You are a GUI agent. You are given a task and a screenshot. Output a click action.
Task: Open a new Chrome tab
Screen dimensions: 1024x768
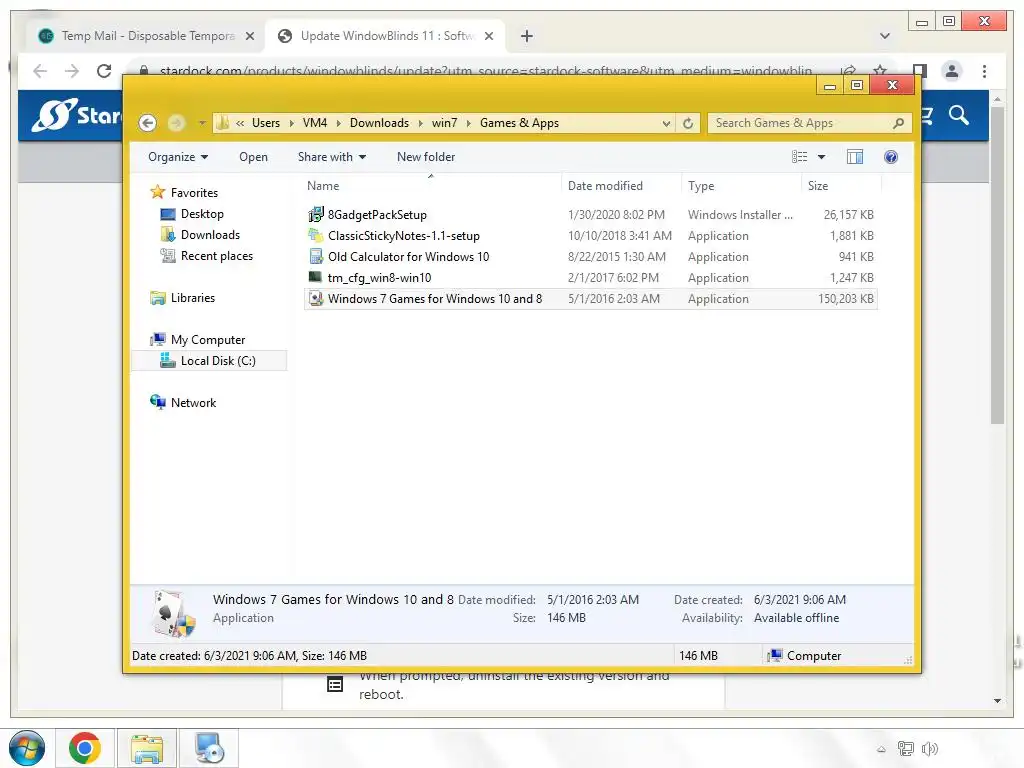[x=526, y=36]
